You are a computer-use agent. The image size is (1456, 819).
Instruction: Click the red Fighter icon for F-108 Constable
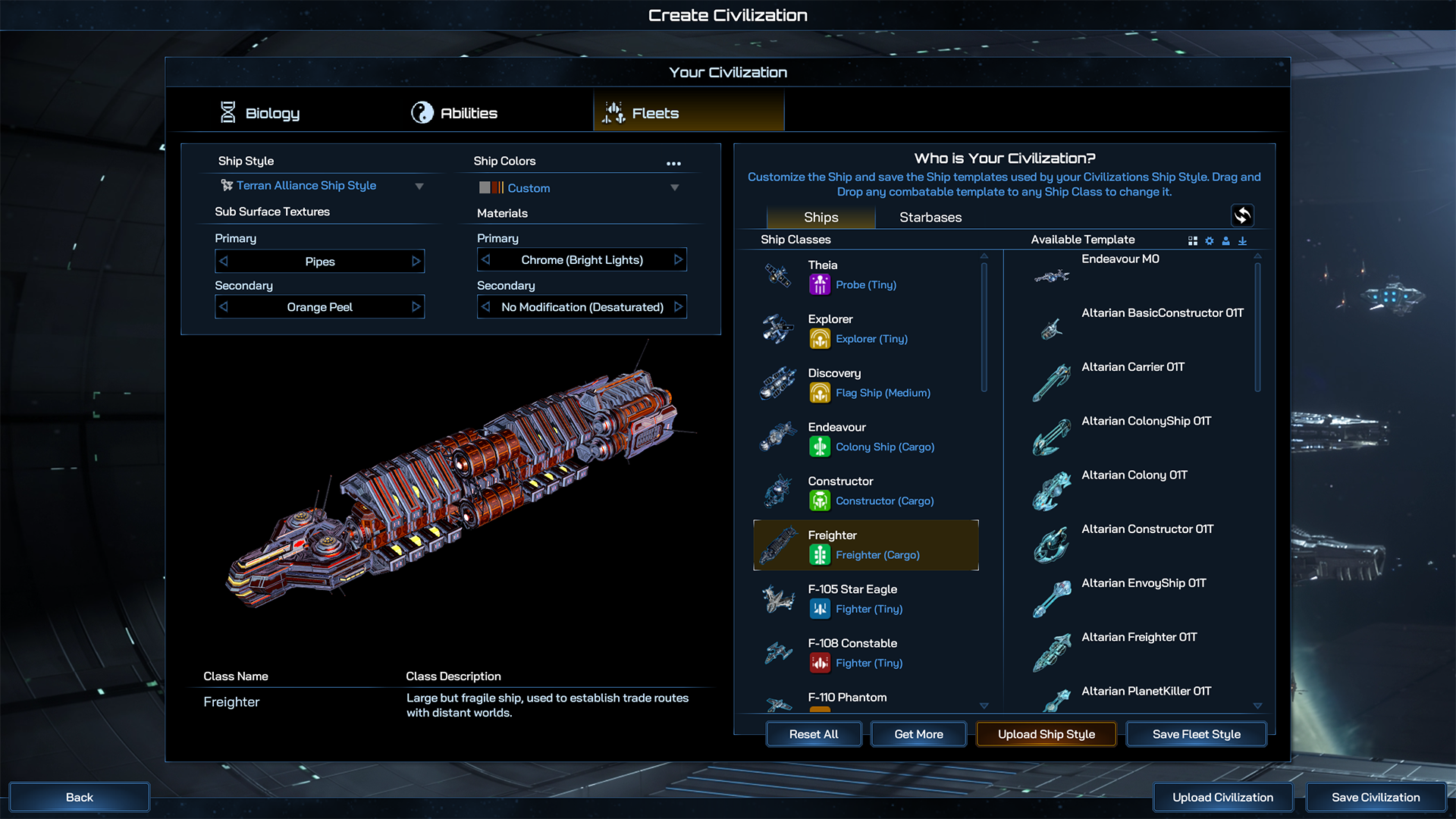coord(820,663)
